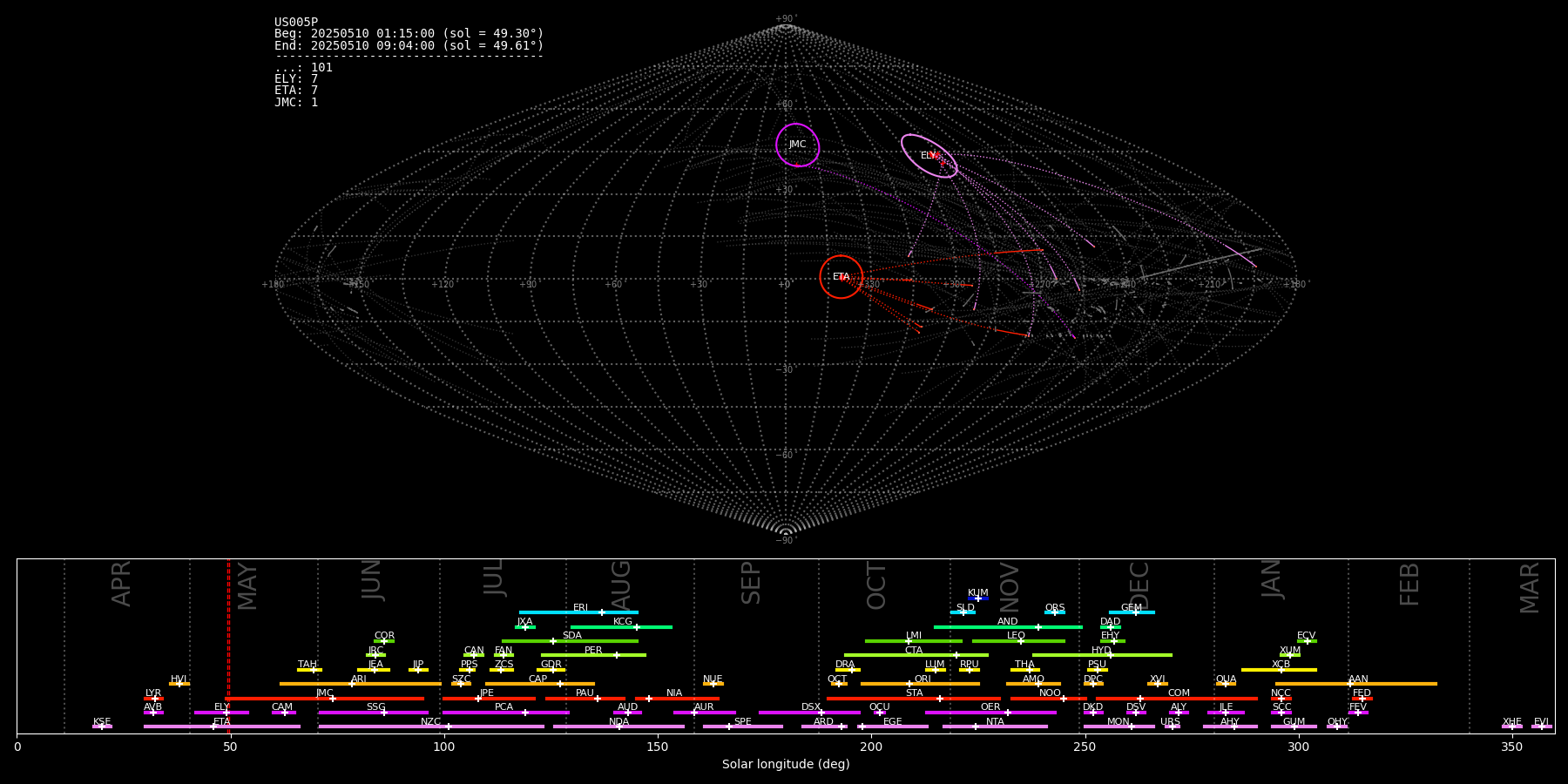
Task: Click the light green CTA shower bar
Action: point(916,655)
